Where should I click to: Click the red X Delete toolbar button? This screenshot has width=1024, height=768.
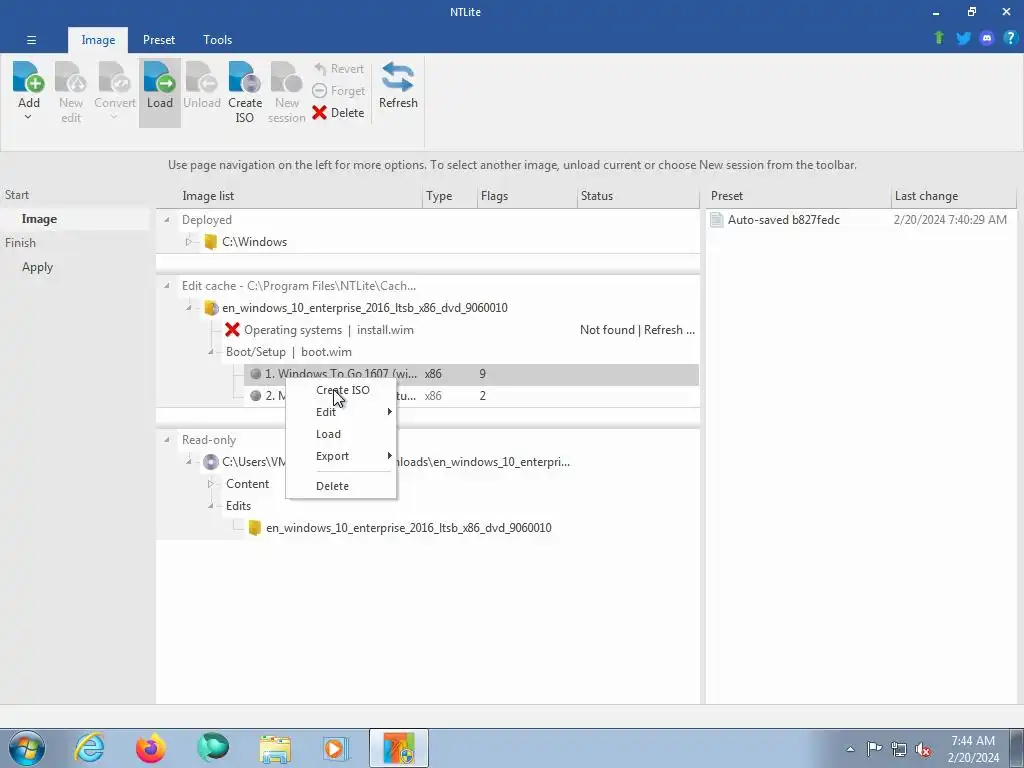click(338, 112)
